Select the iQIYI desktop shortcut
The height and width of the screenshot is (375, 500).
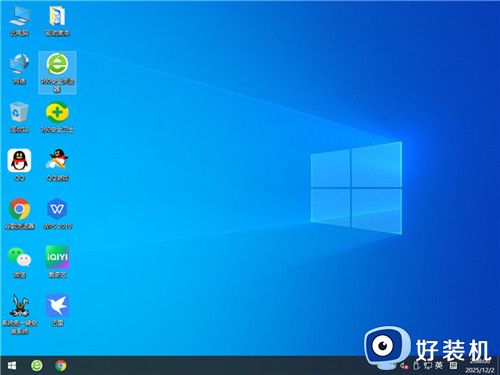pyautogui.click(x=57, y=262)
